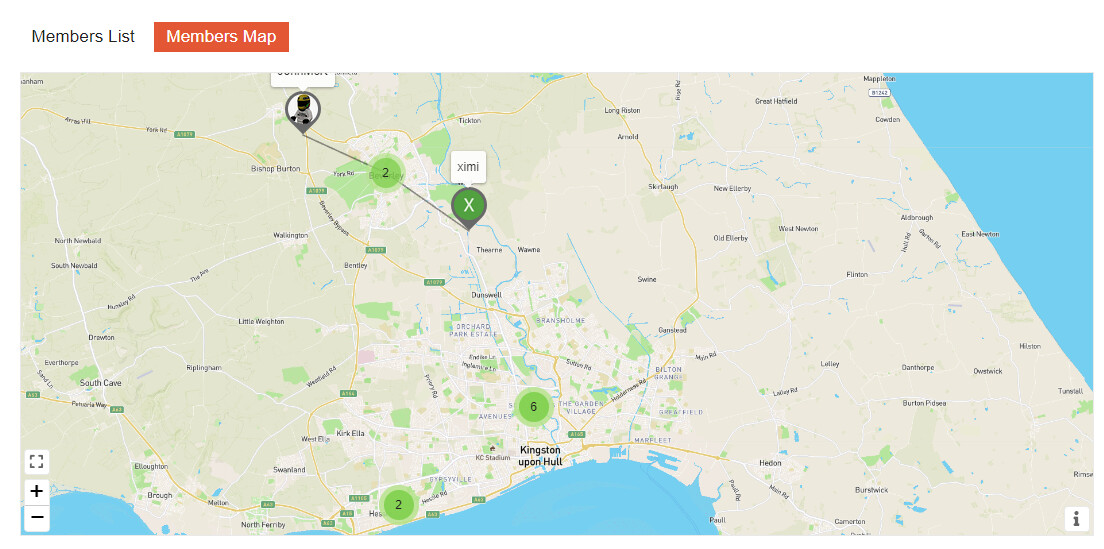Viewport: 1104px width, 549px height.
Task: Toggle fullscreen map view
Action: [37, 462]
